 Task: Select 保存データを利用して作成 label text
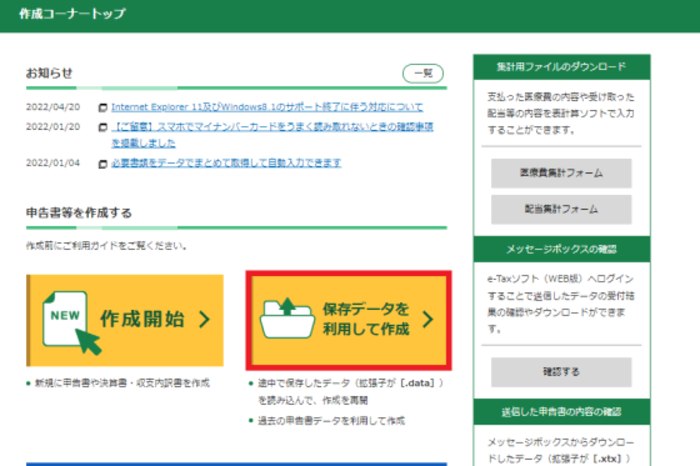pyautogui.click(x=366, y=319)
